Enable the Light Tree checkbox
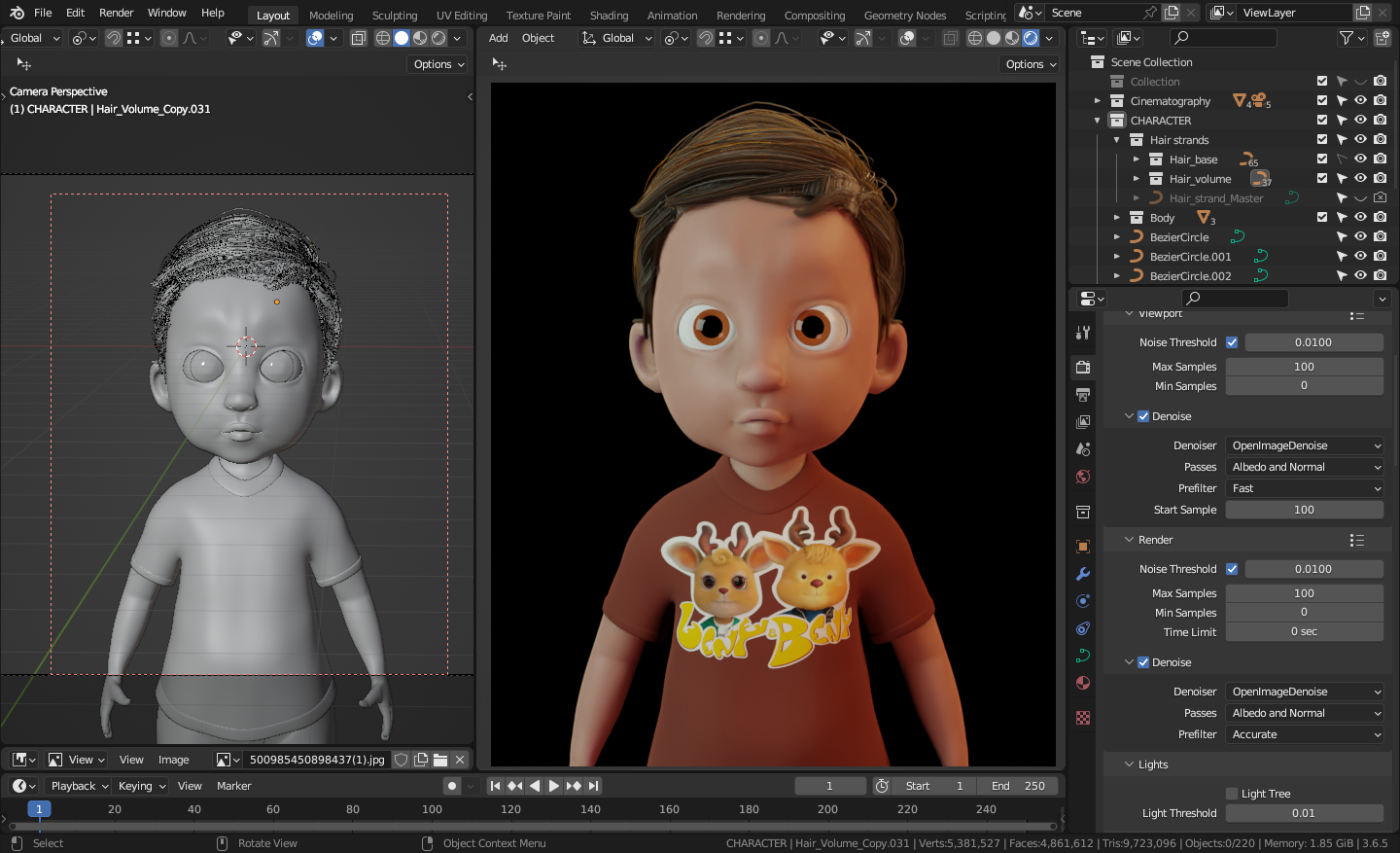Screen dimensions: 1400x853 (1232, 794)
